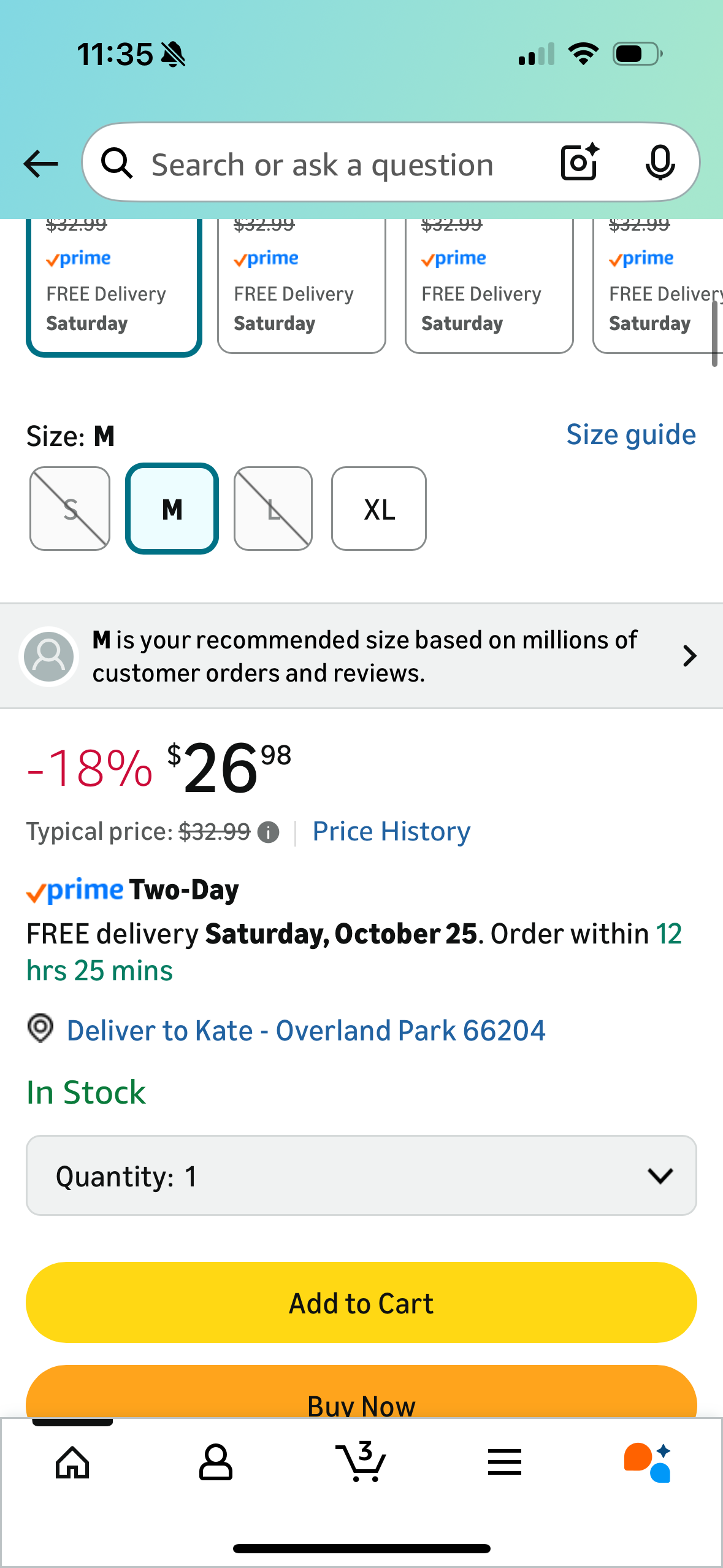Select the second color variant card
The height and width of the screenshot is (1568, 723).
(x=301, y=286)
